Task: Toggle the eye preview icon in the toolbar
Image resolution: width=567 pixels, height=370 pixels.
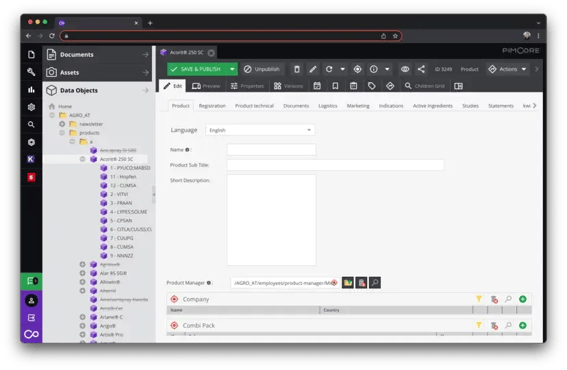Action: tap(405, 69)
